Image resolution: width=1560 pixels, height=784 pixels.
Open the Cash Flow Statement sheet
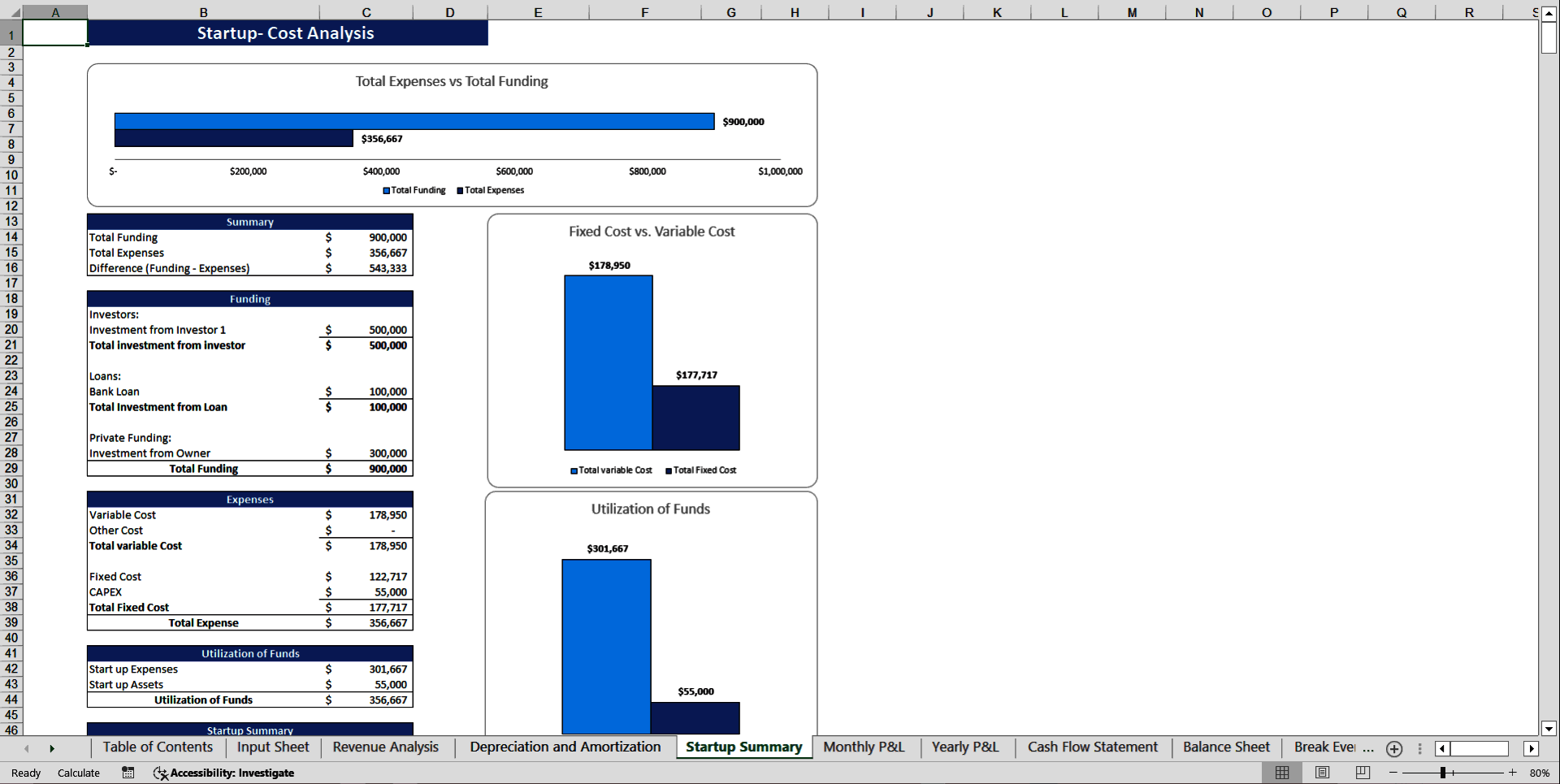[x=1092, y=747]
